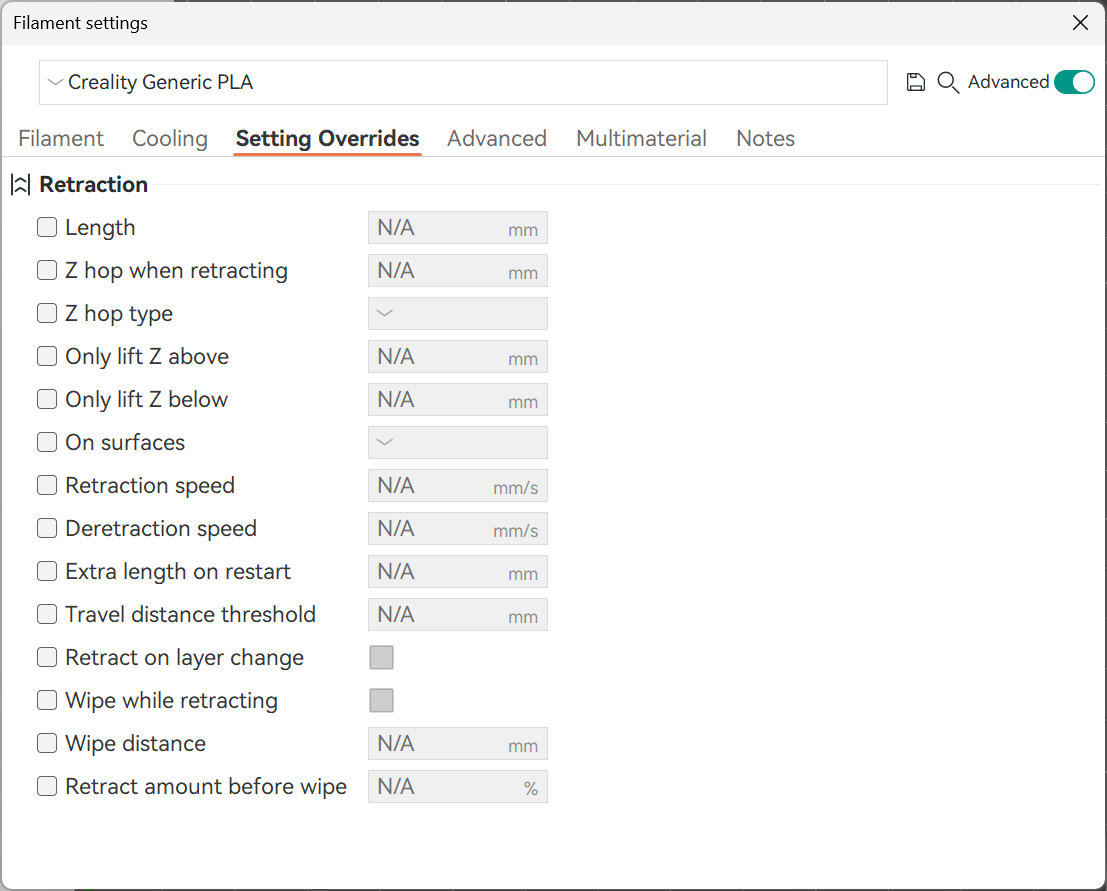Enable the Retract on layer change override

click(47, 658)
